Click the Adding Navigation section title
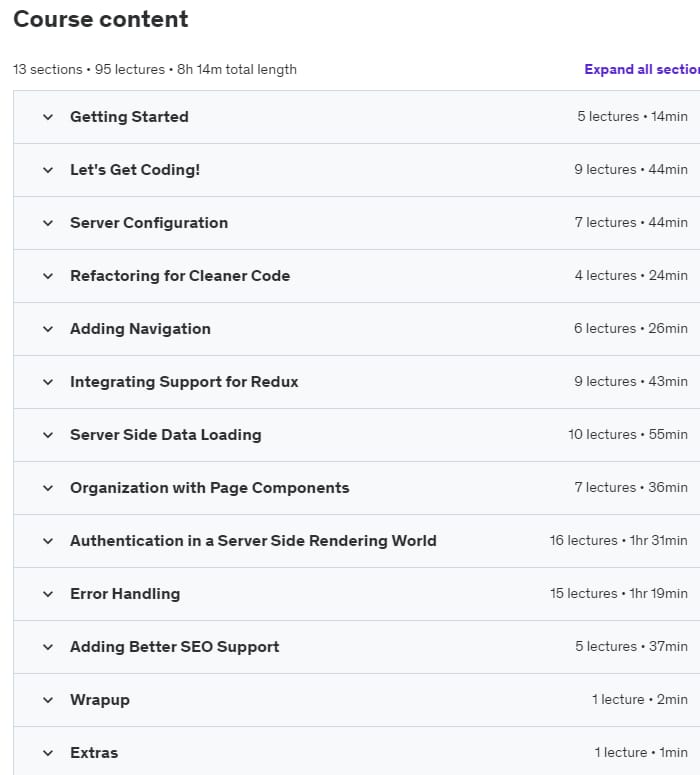 pyautogui.click(x=140, y=329)
